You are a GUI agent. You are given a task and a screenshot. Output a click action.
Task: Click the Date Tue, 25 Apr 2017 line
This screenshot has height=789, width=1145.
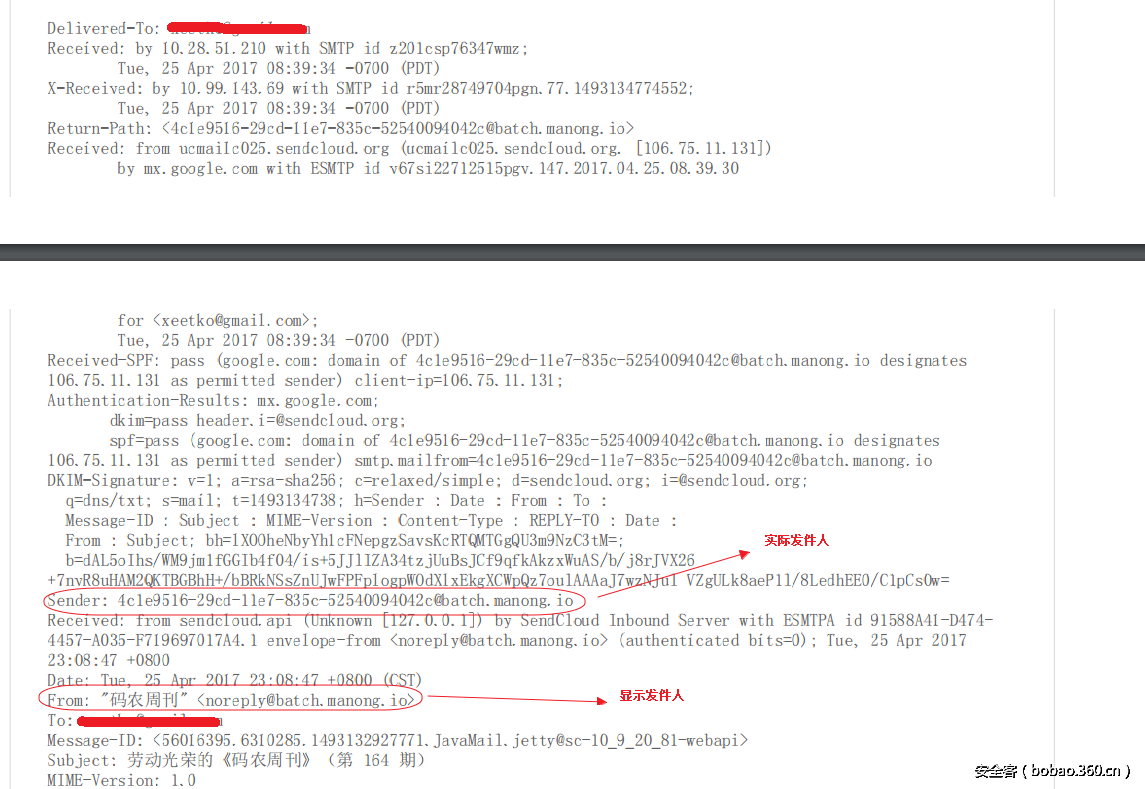234,680
